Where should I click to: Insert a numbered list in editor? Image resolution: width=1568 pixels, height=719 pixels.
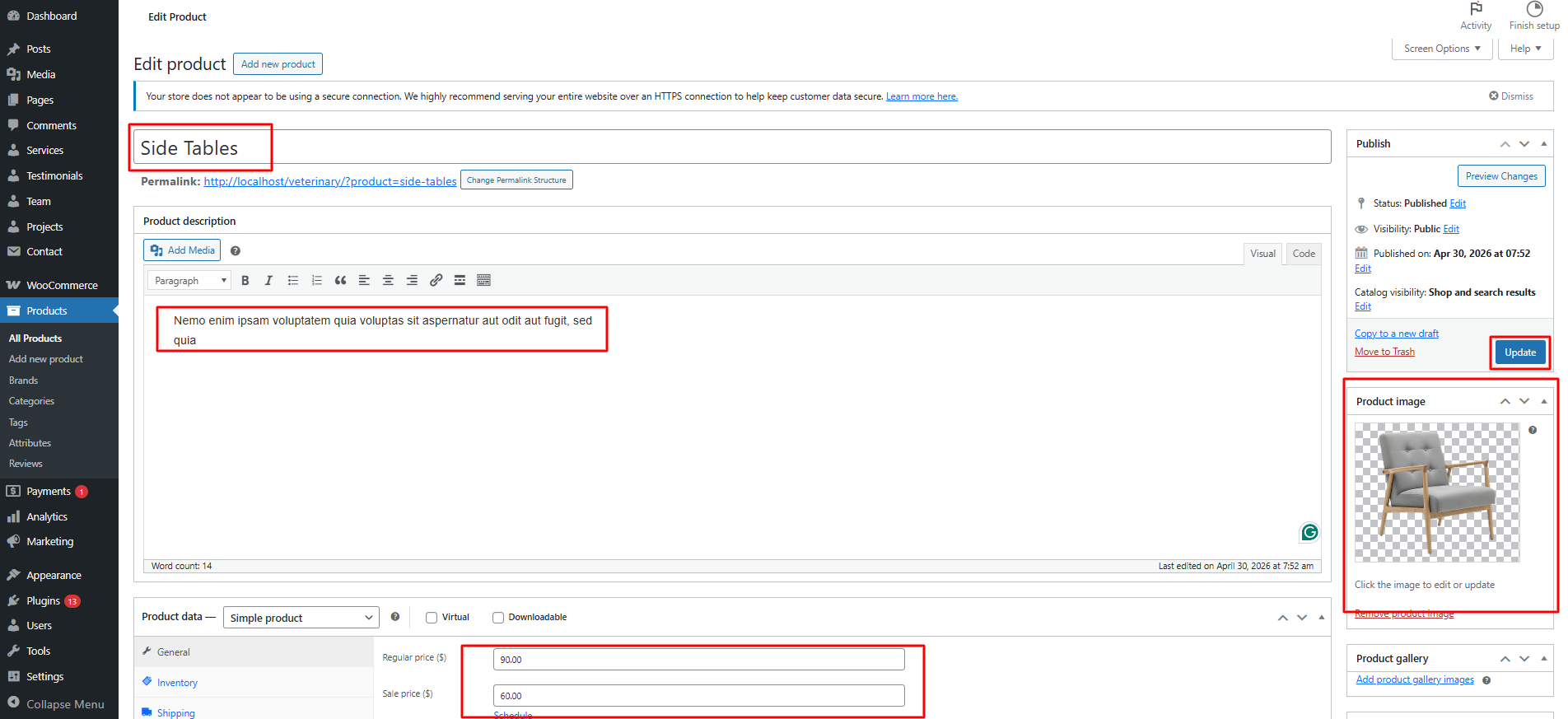316,281
